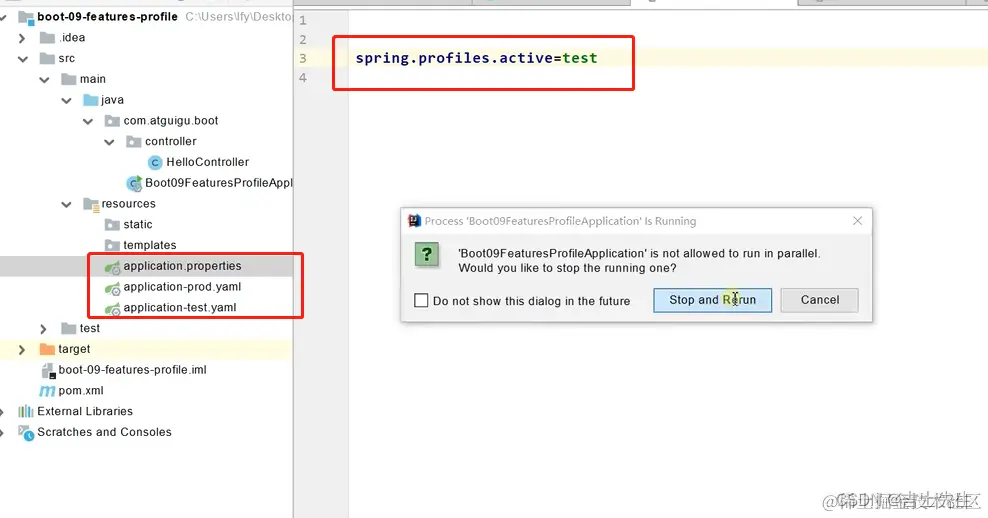Image resolution: width=988 pixels, height=518 pixels.
Task: Click Cancel in the running process dialog
Action: (x=819, y=300)
